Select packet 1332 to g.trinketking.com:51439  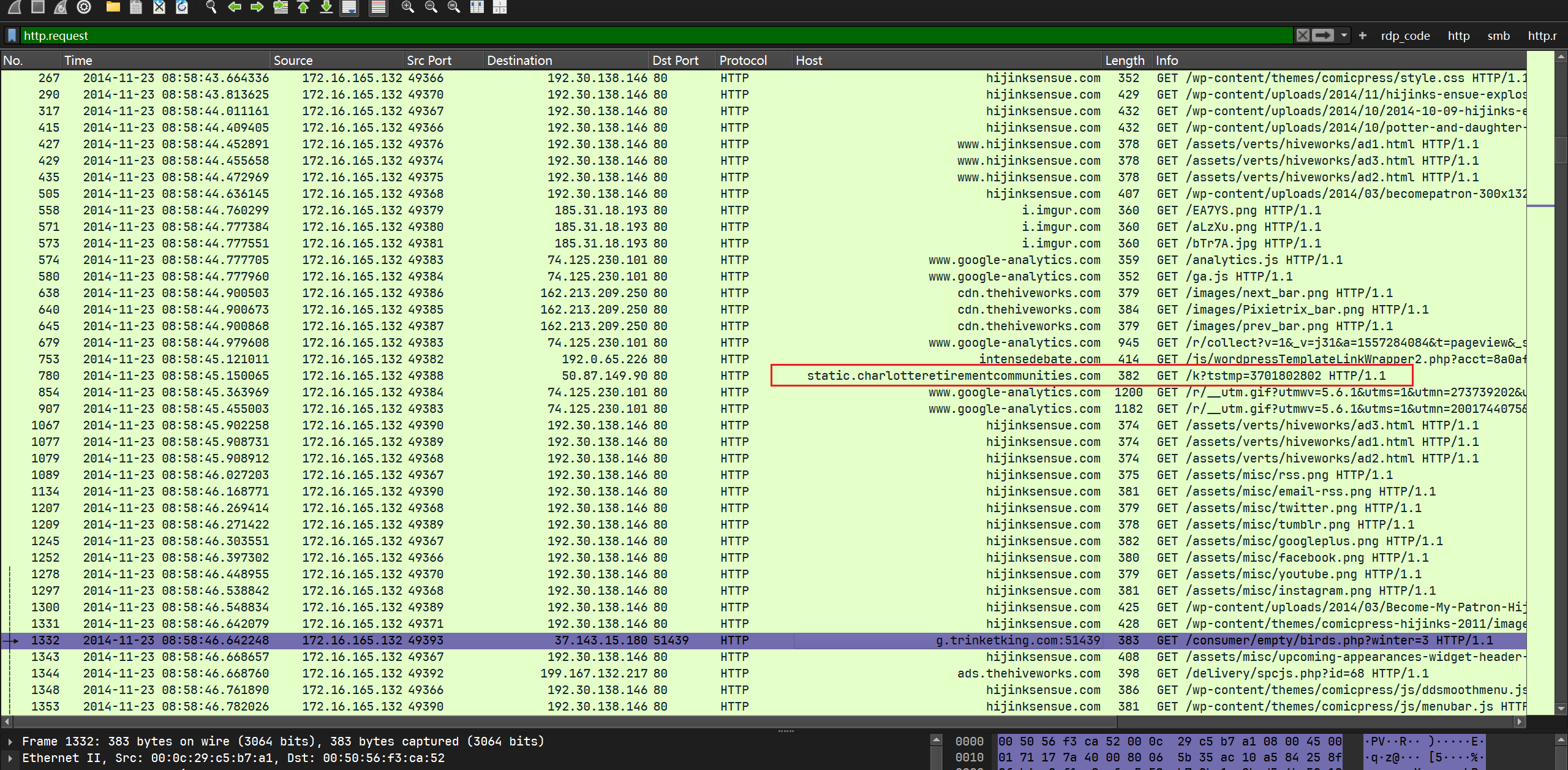coord(763,640)
